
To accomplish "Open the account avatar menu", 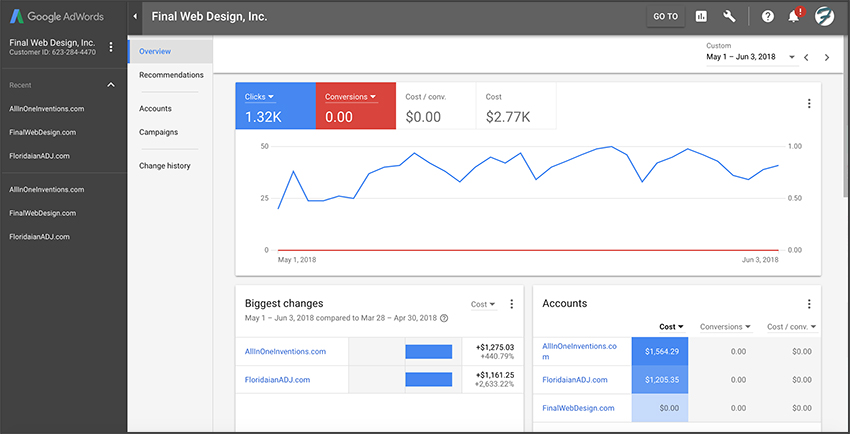I will click(x=825, y=16).
